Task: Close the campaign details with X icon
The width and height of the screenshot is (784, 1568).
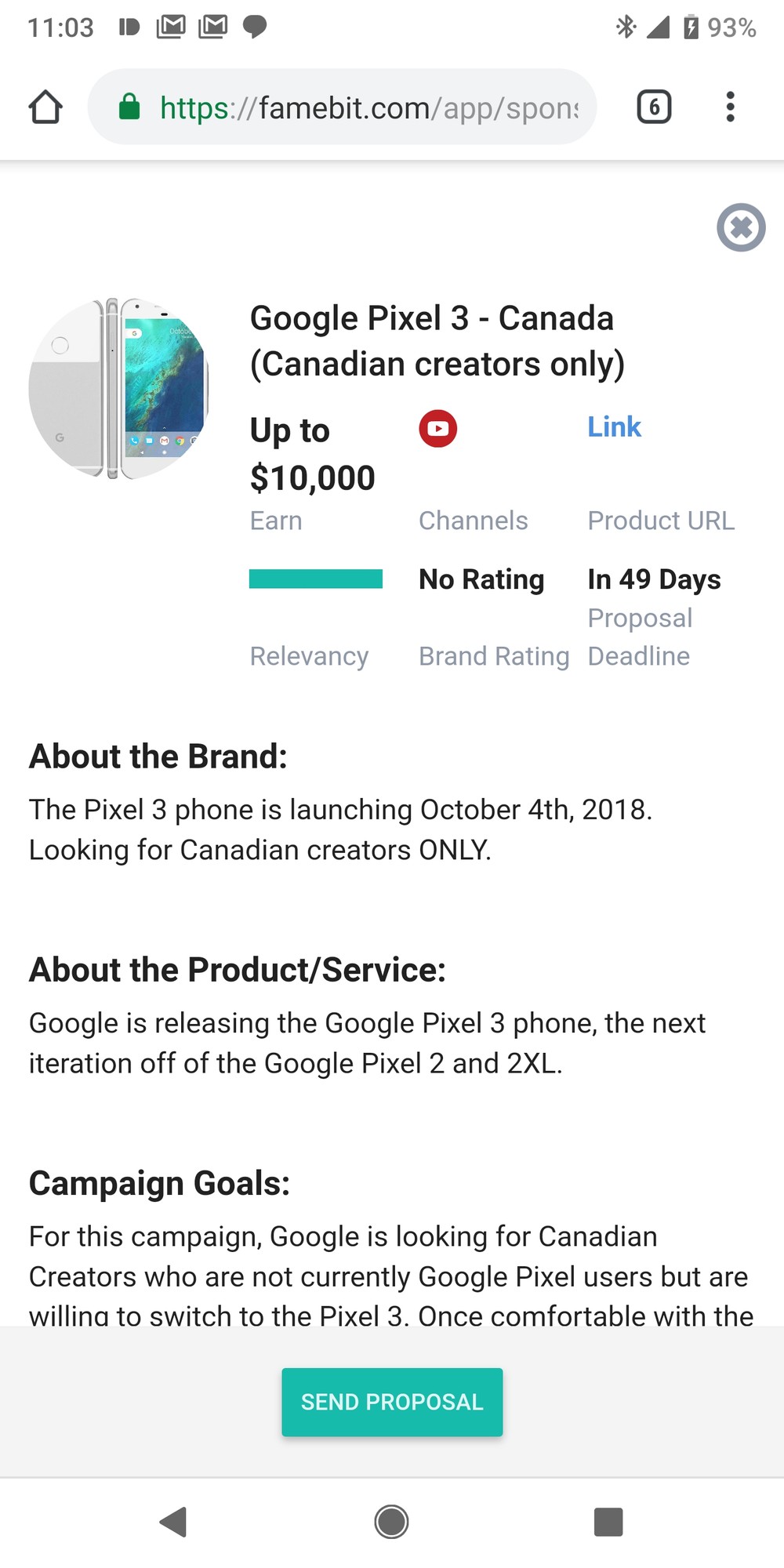Action: tap(741, 227)
